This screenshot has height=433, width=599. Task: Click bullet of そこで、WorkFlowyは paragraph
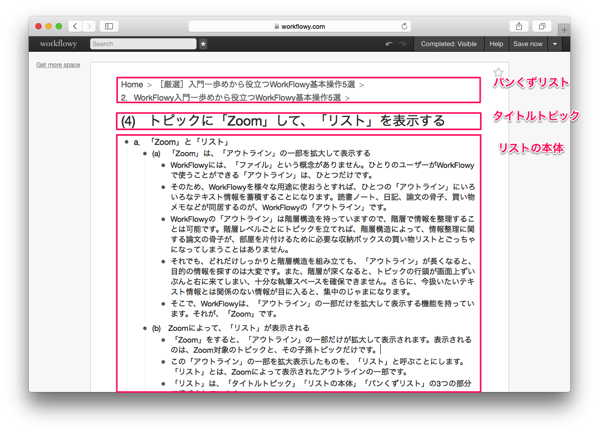tap(163, 304)
